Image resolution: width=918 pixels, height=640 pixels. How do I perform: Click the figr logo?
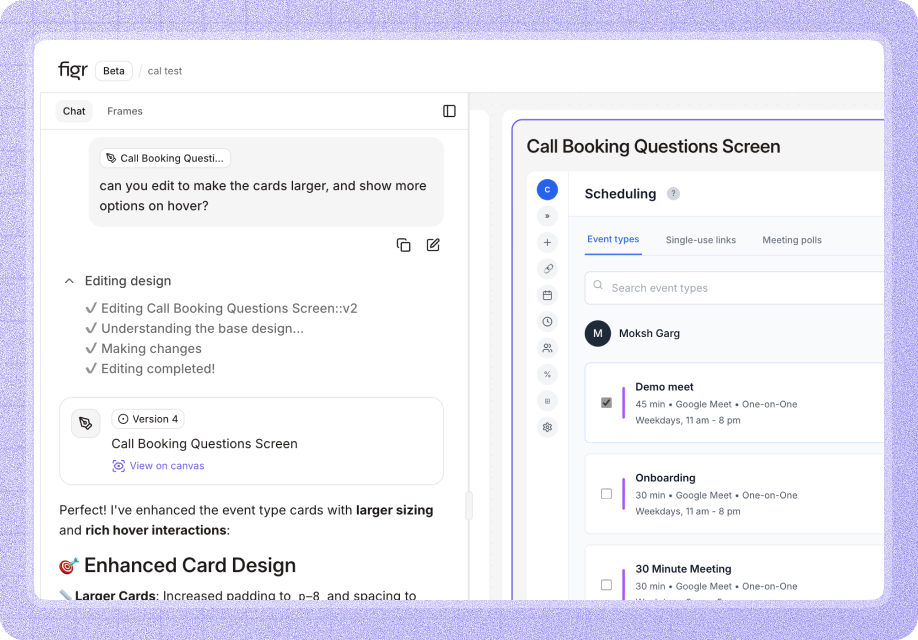(x=73, y=70)
